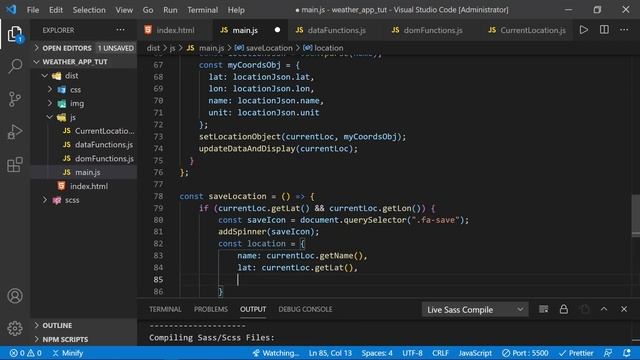Screen dimensions: 640x360
Task: Switch to the domFunctions.js editor tab
Action: coord(433,30)
